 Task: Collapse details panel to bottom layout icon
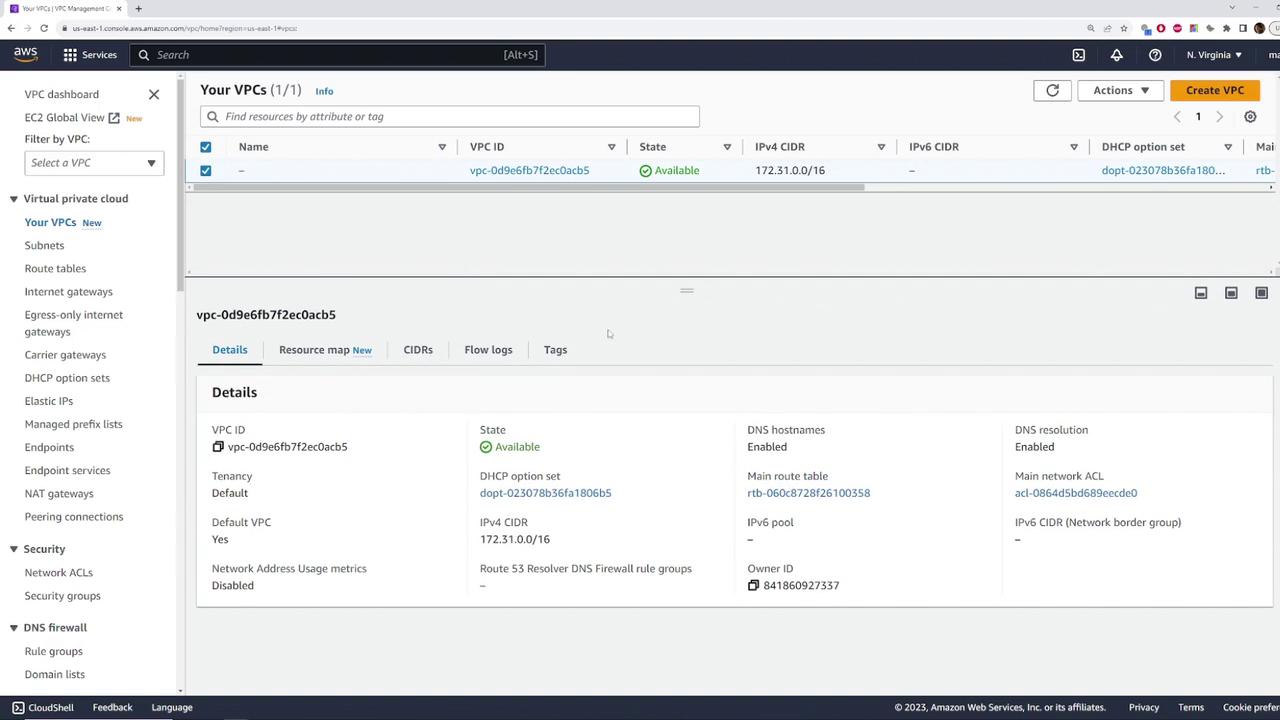pos(1201,293)
